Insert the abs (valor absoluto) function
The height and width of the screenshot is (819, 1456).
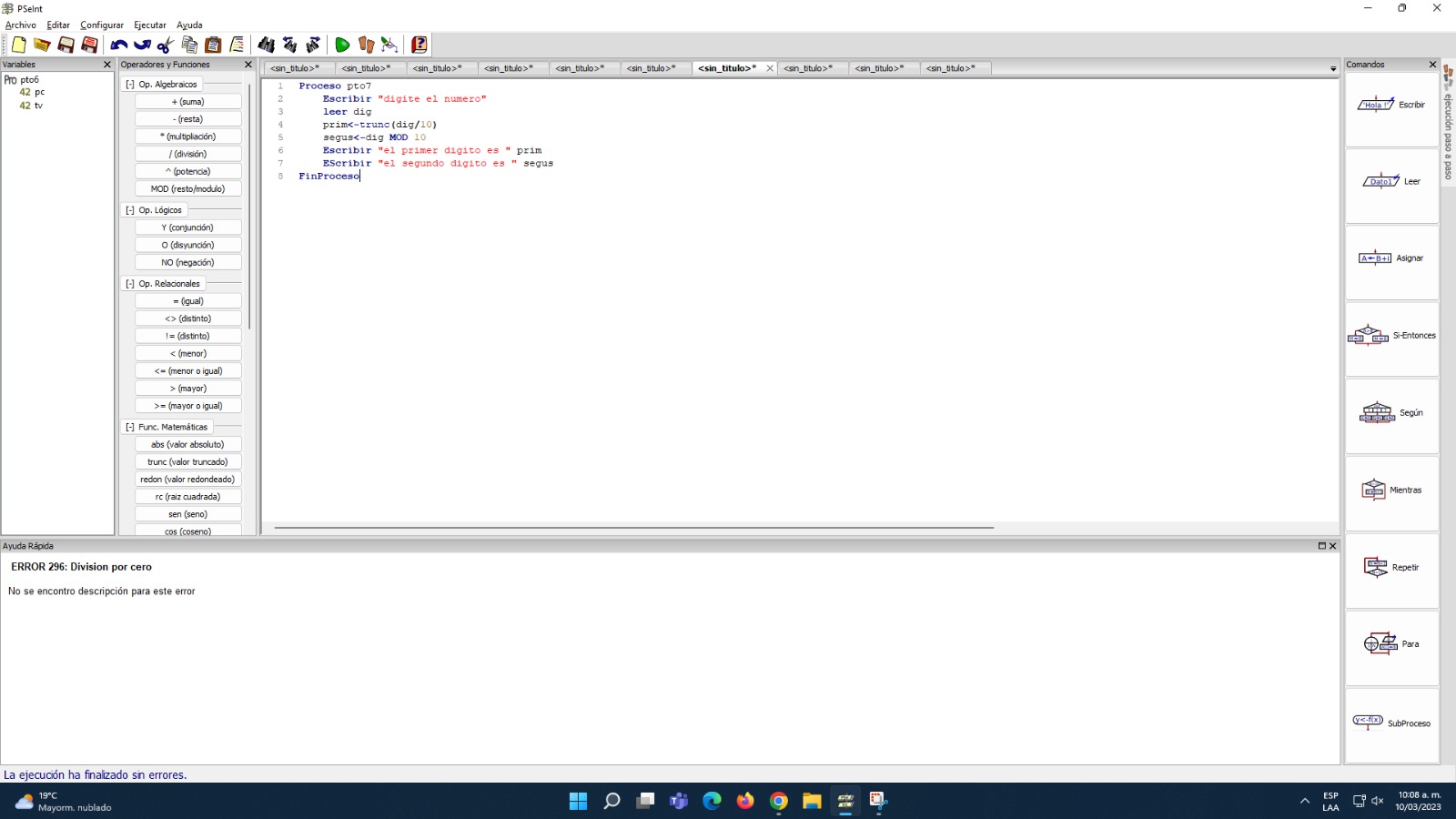(x=188, y=444)
